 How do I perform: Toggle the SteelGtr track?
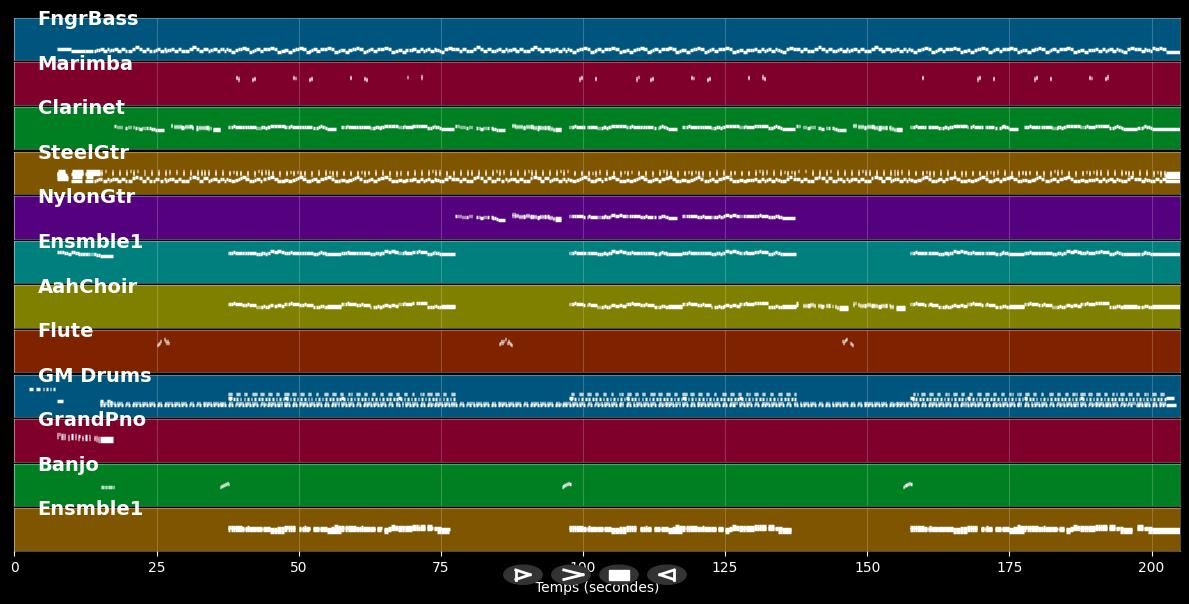tap(84, 152)
